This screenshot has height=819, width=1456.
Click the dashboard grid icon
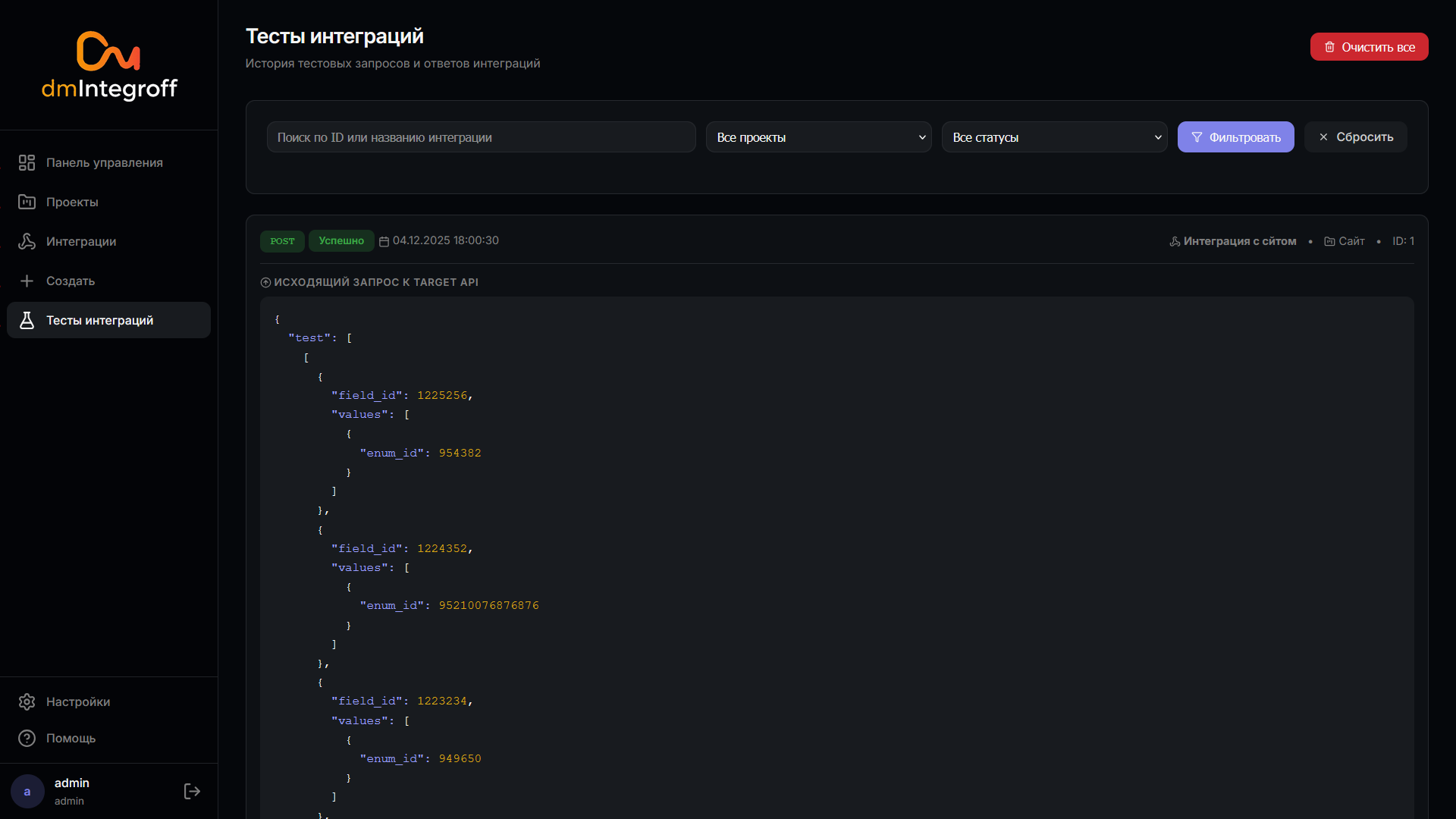click(x=27, y=162)
